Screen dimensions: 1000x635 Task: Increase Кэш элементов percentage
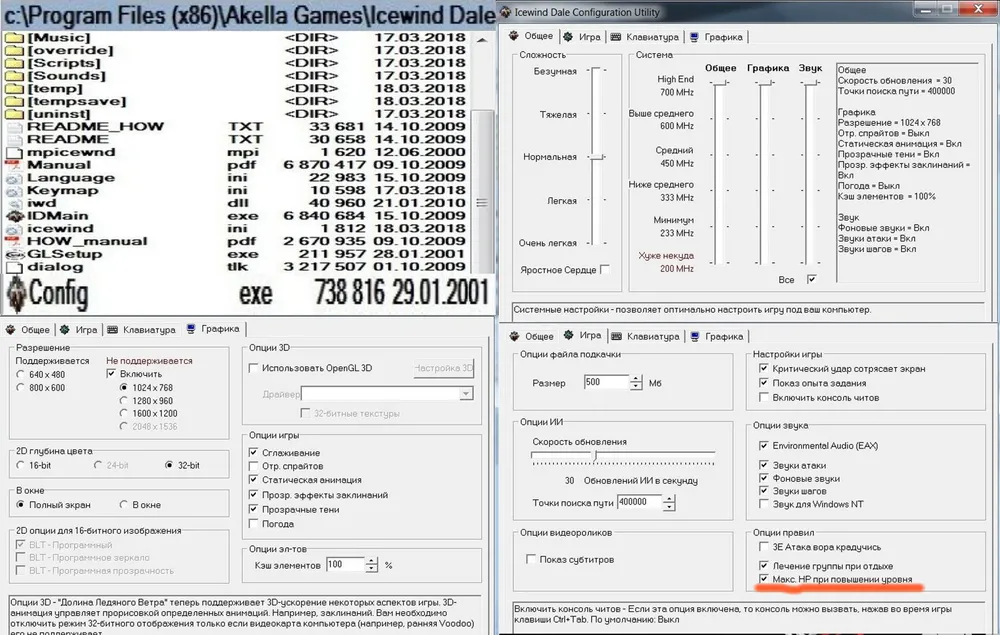[x=372, y=561]
